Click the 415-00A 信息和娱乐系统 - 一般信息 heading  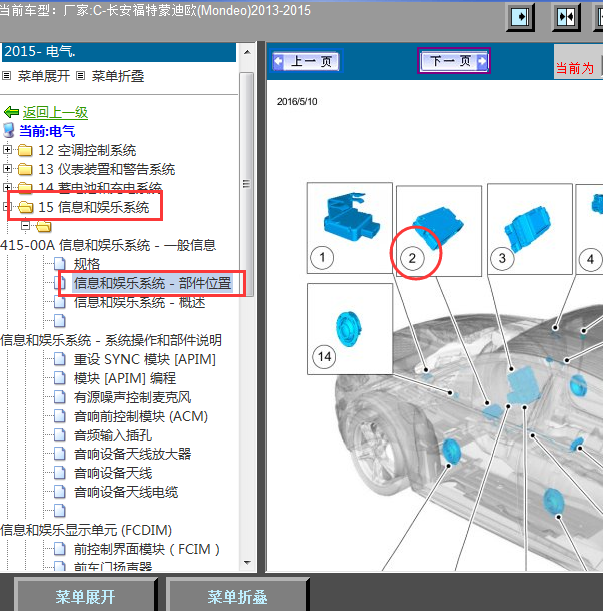[x=108, y=245]
